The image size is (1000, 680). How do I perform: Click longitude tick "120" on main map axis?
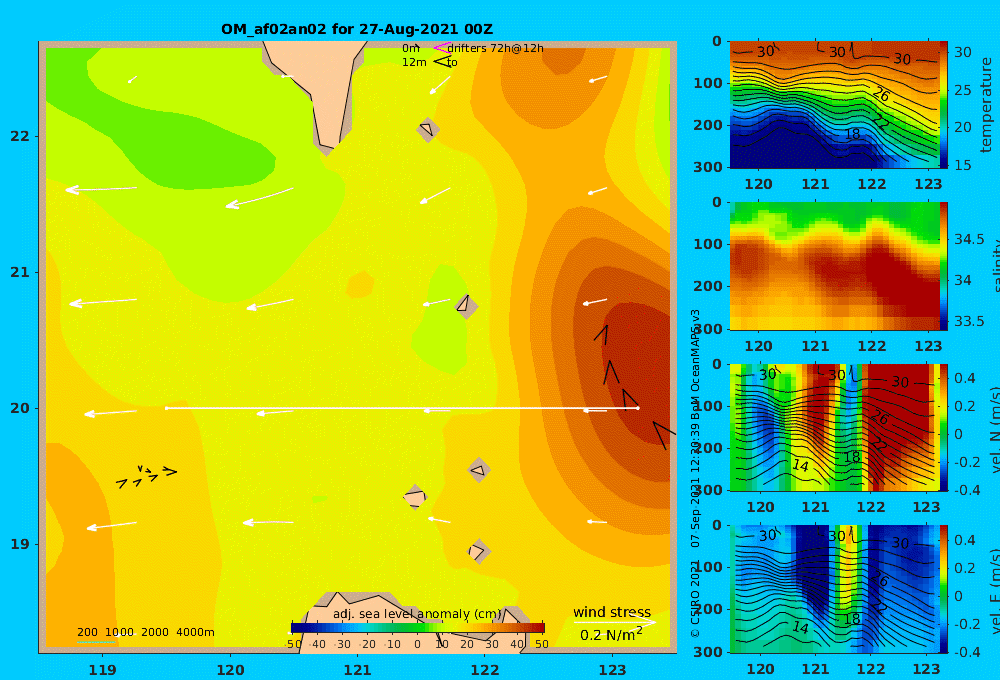point(230,670)
